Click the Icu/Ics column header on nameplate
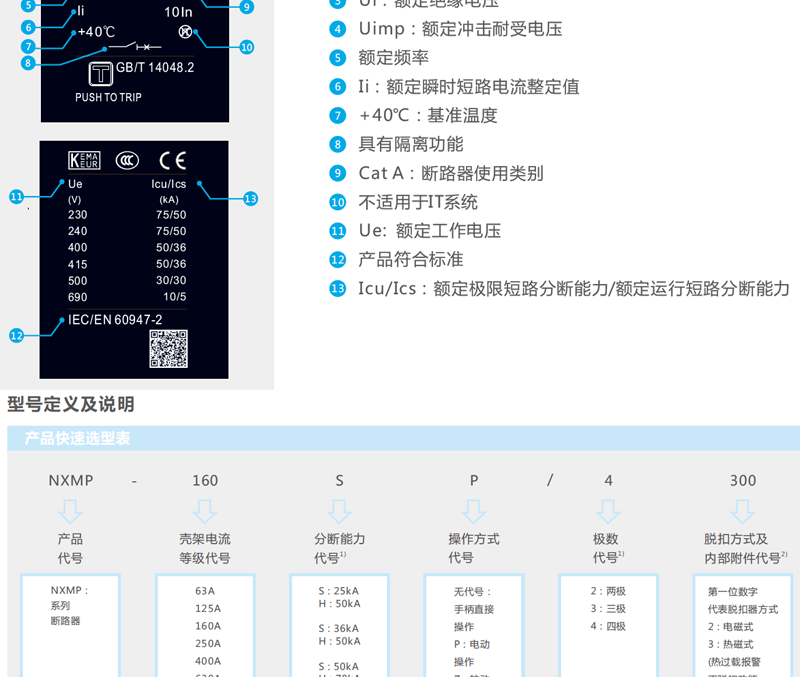The height and width of the screenshot is (677, 800). point(168,184)
